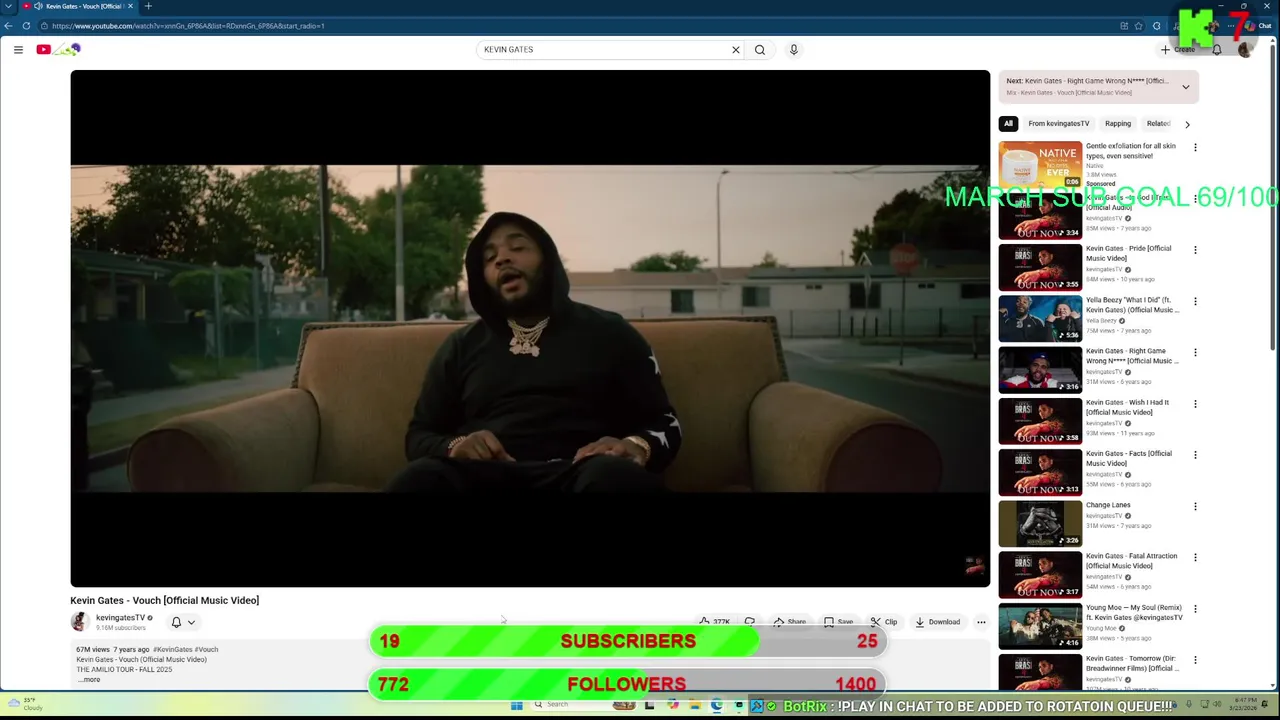Open YouTube notifications bell in header

coord(1217,49)
